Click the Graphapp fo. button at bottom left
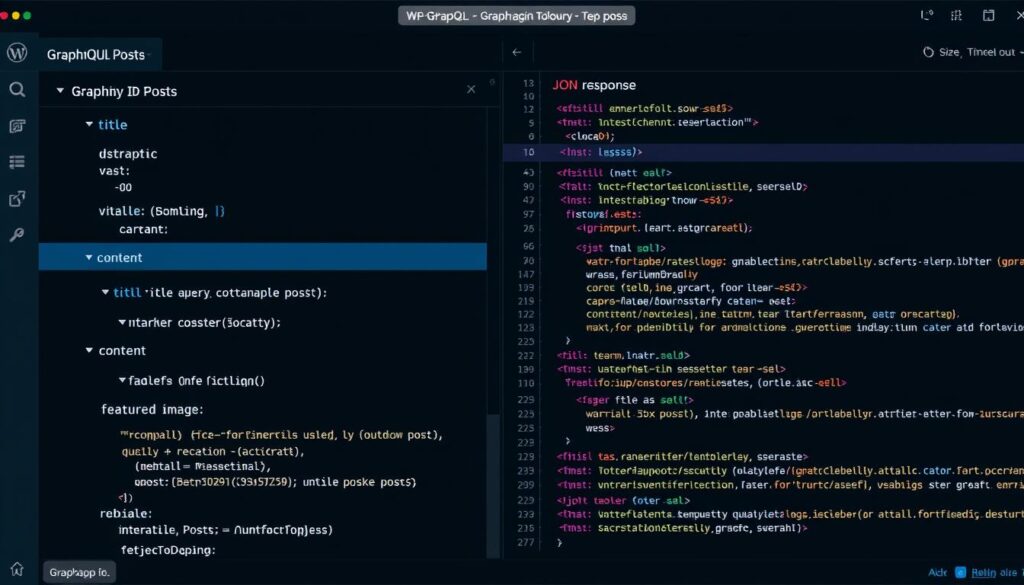1024x585 pixels. [79, 573]
